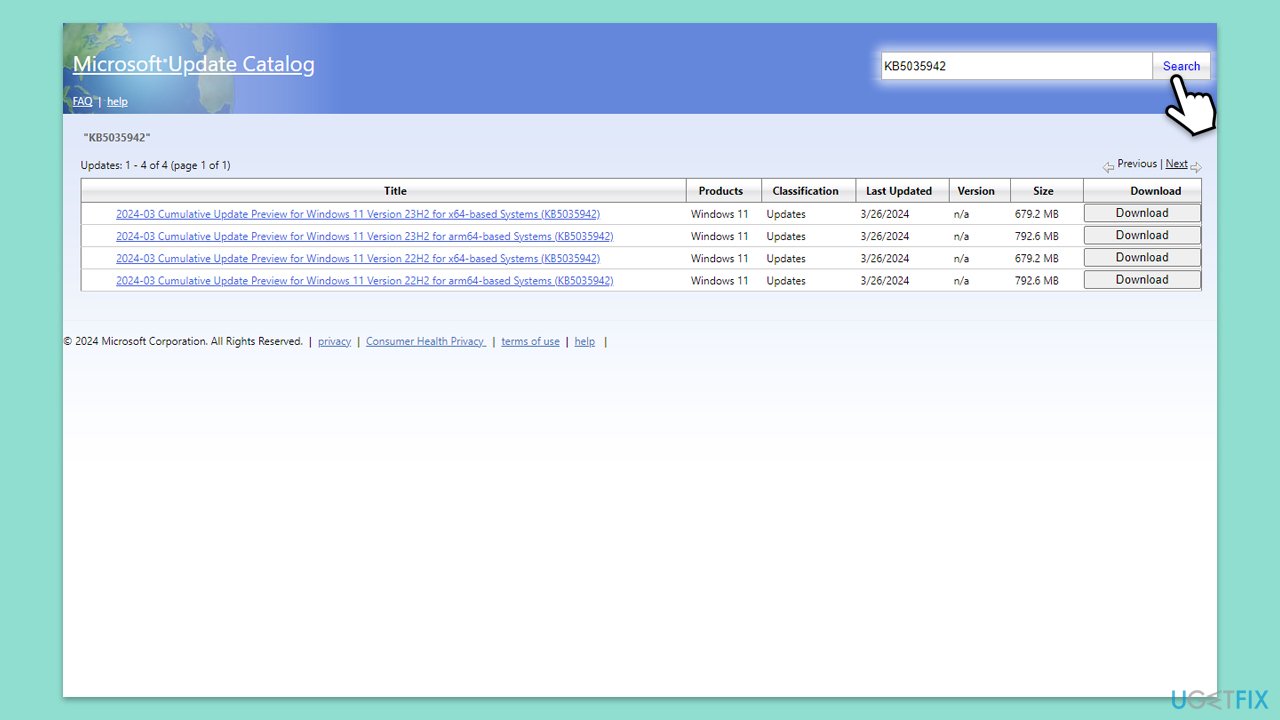Sort results by Title column header
Image resolution: width=1280 pixels, height=720 pixels.
tap(395, 191)
